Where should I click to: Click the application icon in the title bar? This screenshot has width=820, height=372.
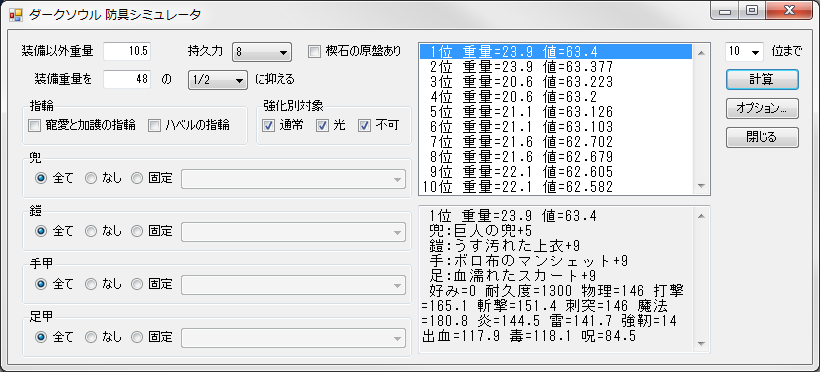click(x=16, y=14)
